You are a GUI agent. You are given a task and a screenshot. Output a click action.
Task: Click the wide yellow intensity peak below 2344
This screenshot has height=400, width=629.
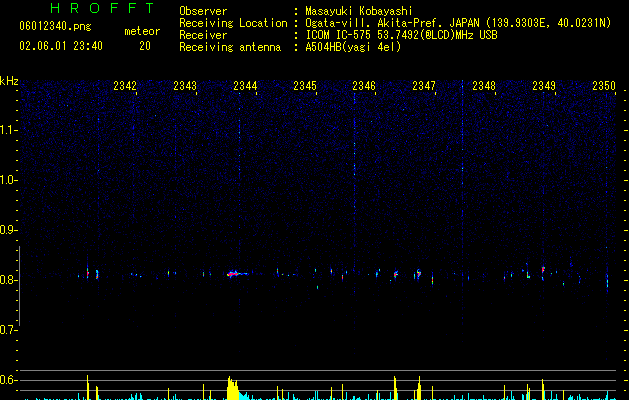coord(233,388)
